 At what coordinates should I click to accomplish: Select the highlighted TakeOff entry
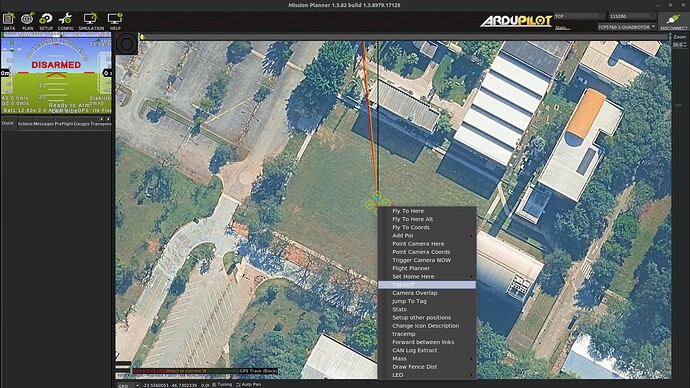(427, 285)
